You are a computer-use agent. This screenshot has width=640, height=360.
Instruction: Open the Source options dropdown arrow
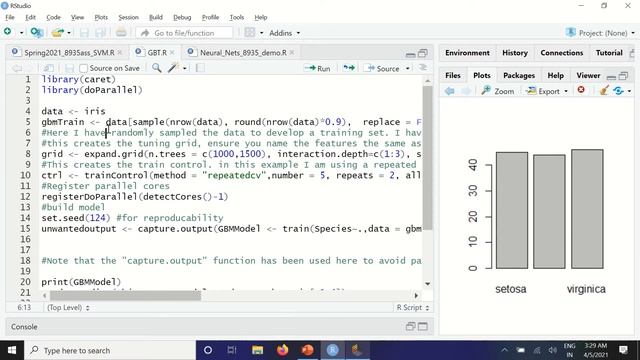[408, 68]
